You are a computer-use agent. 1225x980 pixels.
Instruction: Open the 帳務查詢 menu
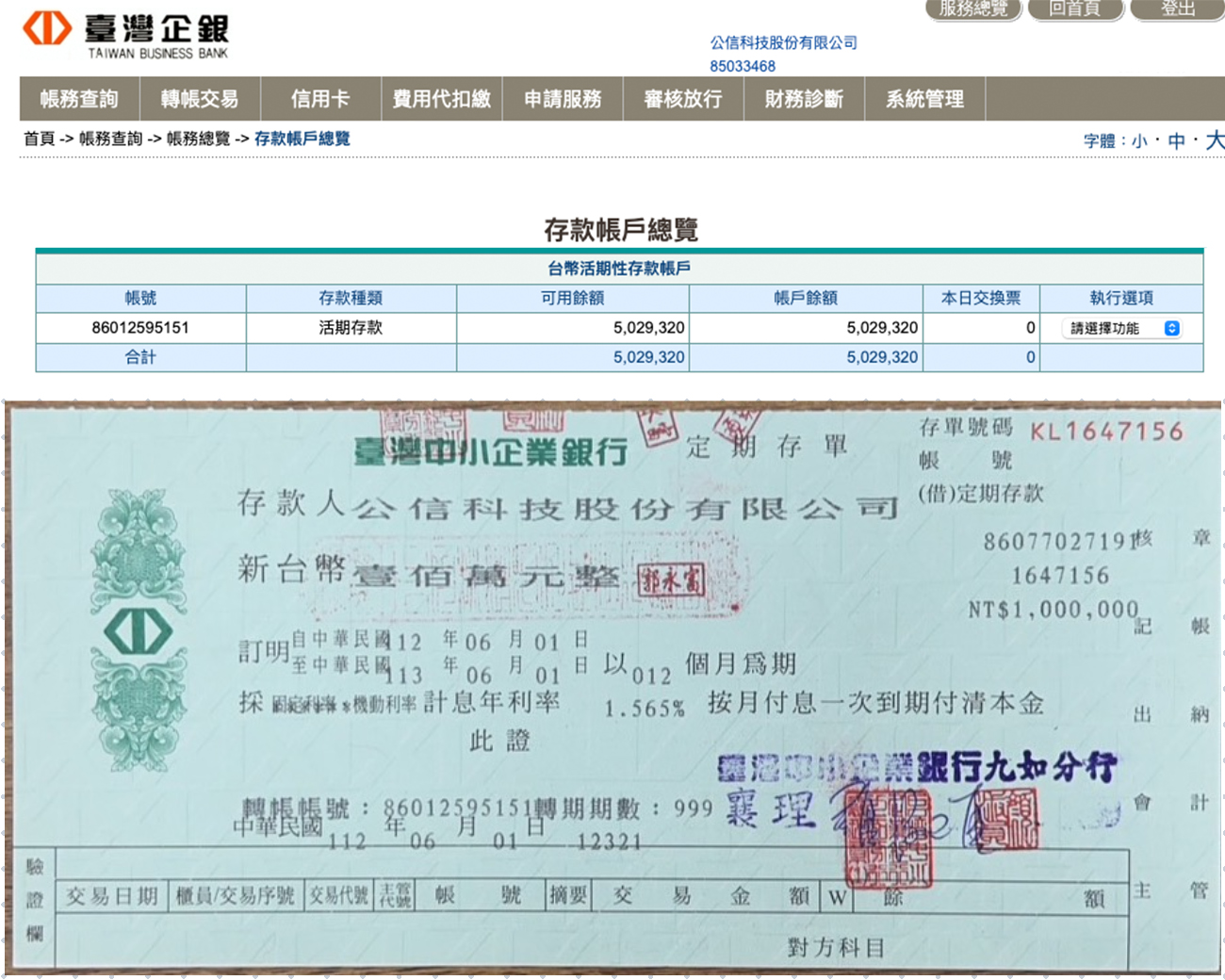(79, 99)
